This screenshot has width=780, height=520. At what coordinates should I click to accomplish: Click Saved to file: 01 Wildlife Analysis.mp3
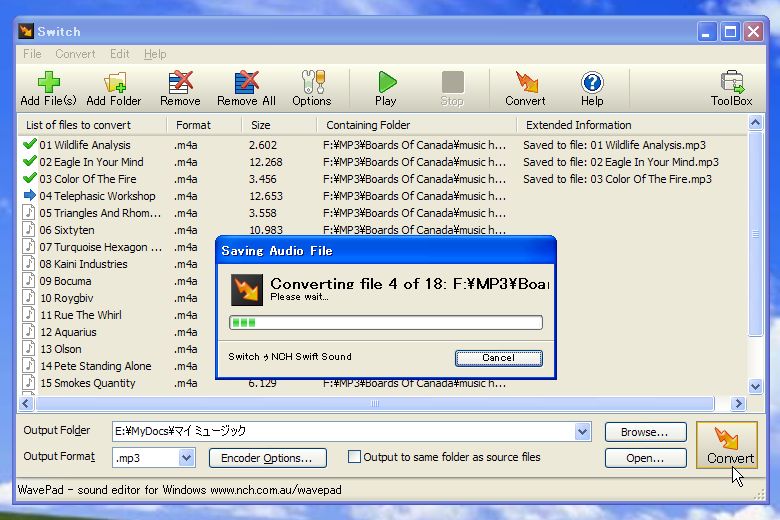pyautogui.click(x=614, y=145)
